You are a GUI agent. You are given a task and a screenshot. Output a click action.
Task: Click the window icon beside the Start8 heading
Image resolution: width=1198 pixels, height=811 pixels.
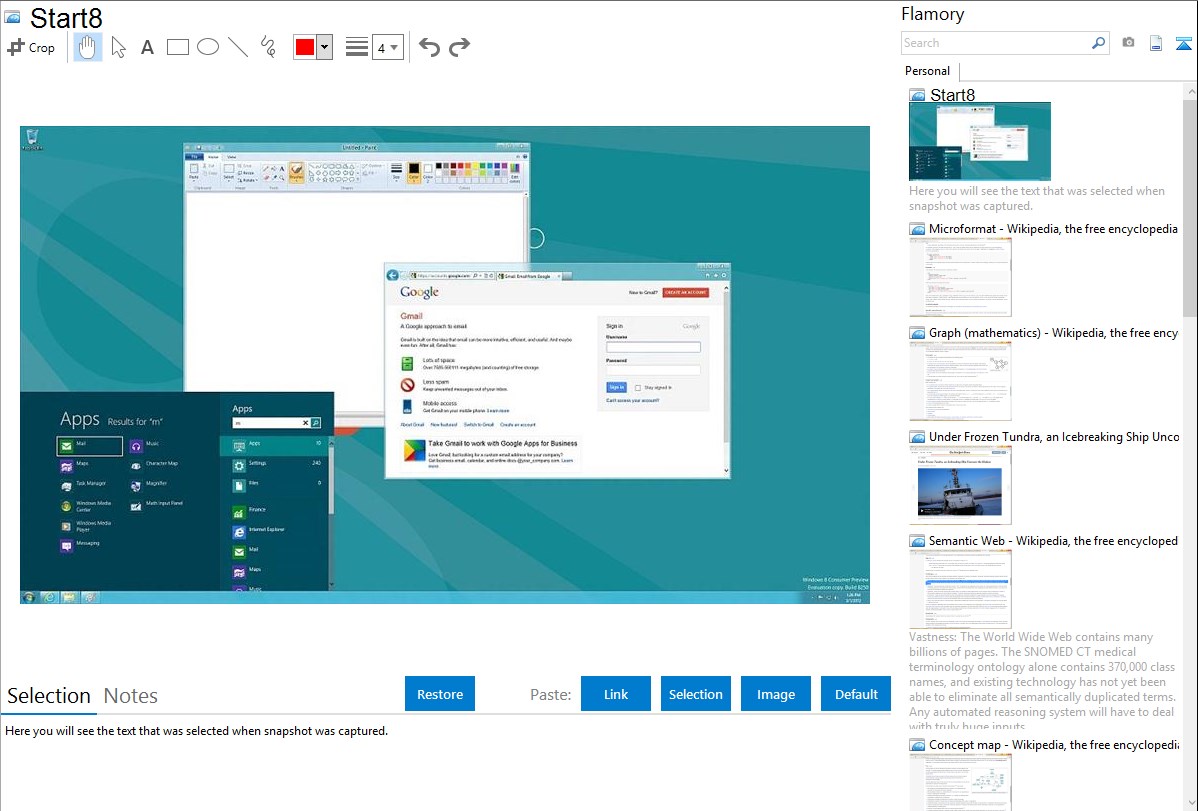click(x=12, y=17)
